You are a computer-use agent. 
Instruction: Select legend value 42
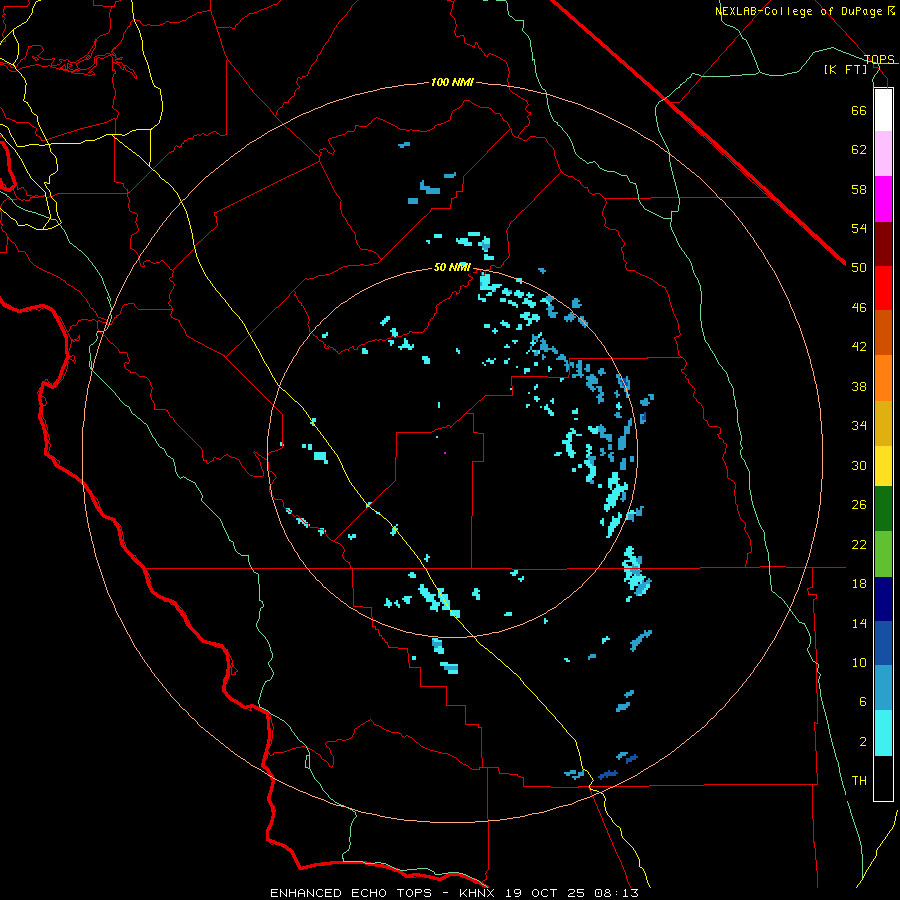point(859,347)
